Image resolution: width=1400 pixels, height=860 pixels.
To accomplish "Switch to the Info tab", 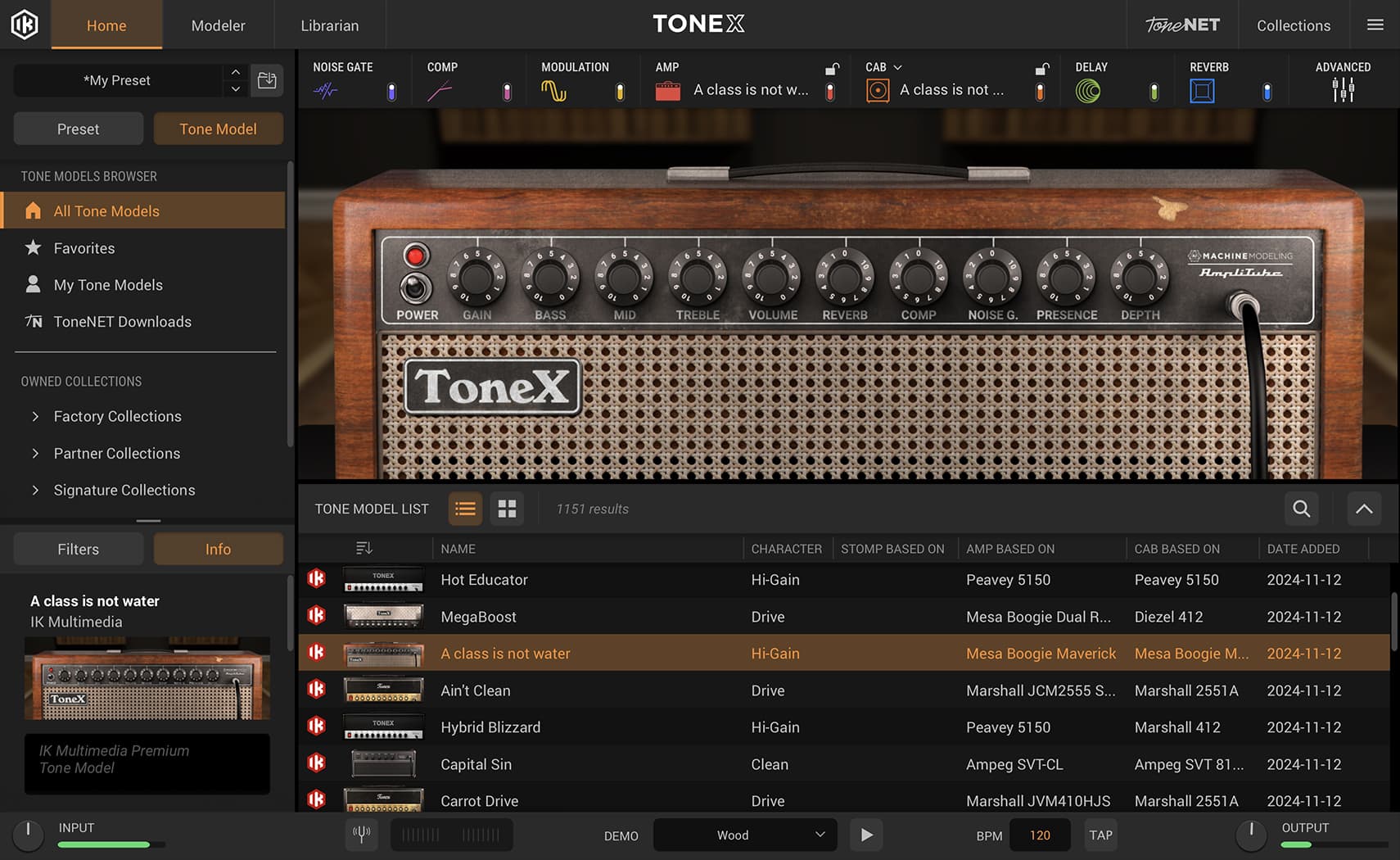I will coord(218,549).
